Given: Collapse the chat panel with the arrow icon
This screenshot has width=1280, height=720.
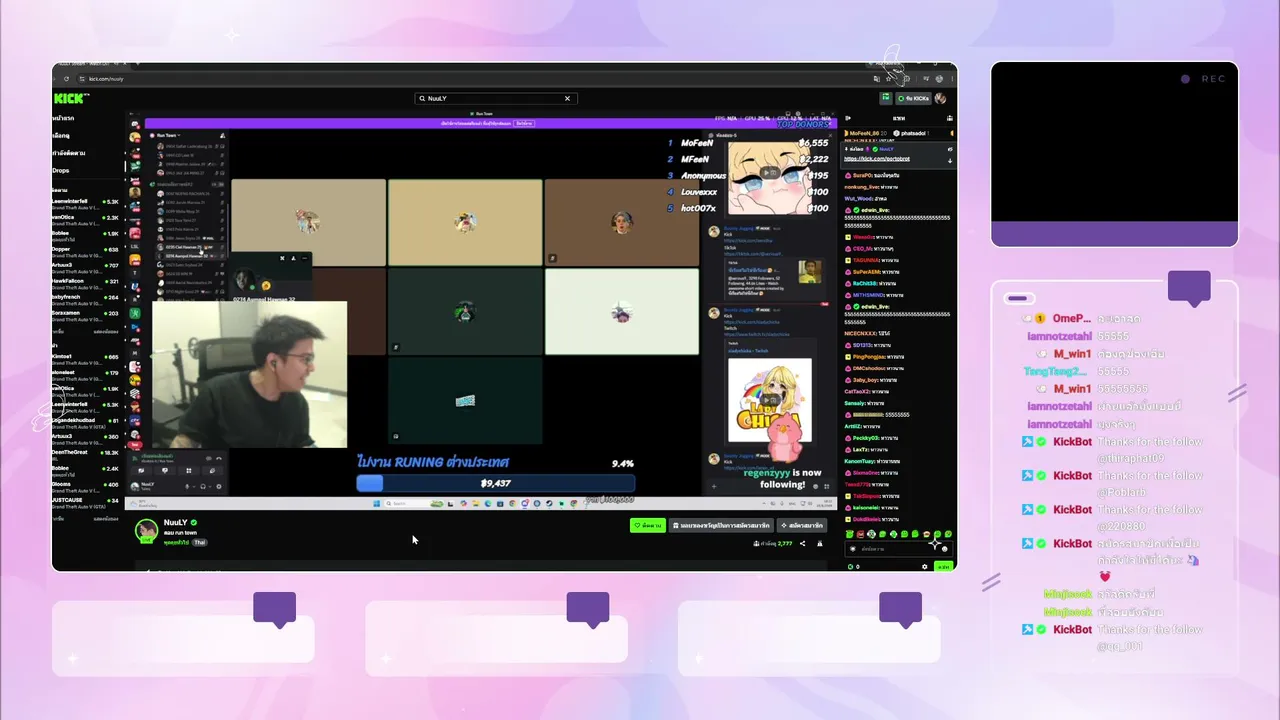Looking at the screenshot, I should click(849, 118).
